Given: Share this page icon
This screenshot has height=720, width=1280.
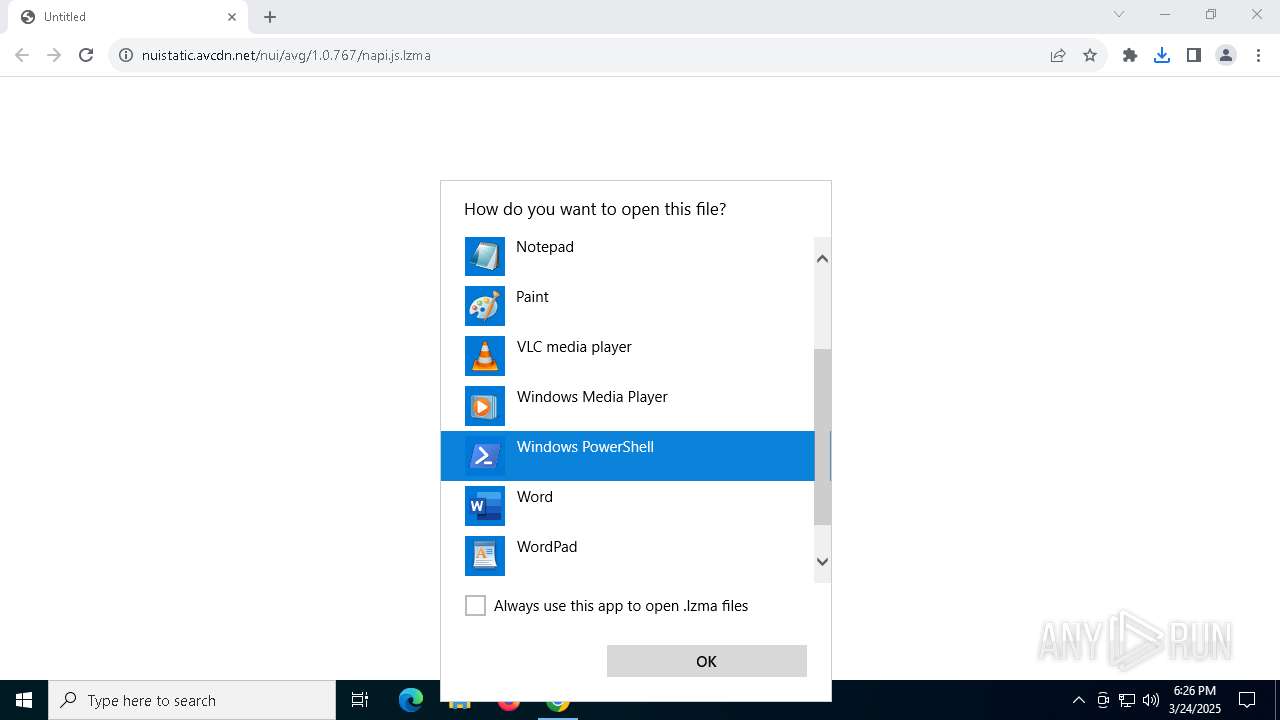Looking at the screenshot, I should [1058, 55].
